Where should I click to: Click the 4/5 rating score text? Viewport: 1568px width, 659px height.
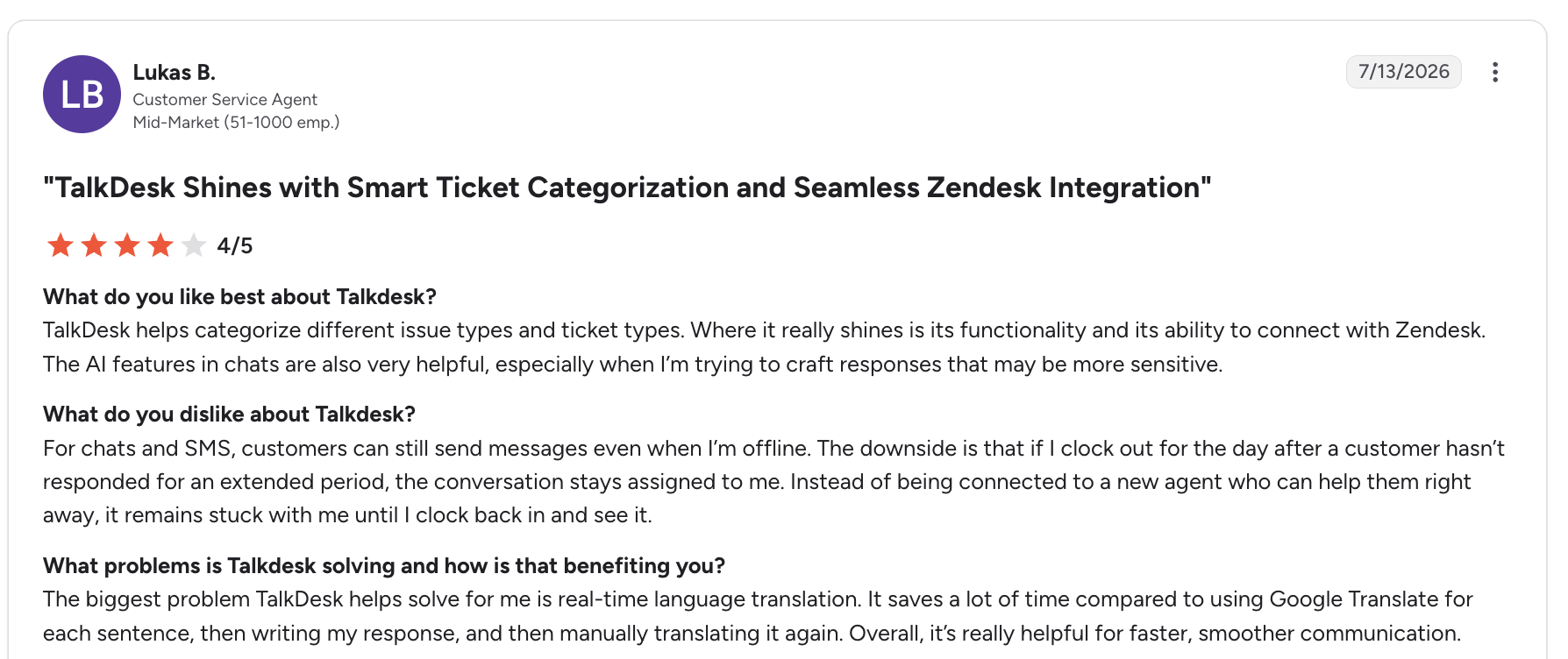tap(235, 246)
